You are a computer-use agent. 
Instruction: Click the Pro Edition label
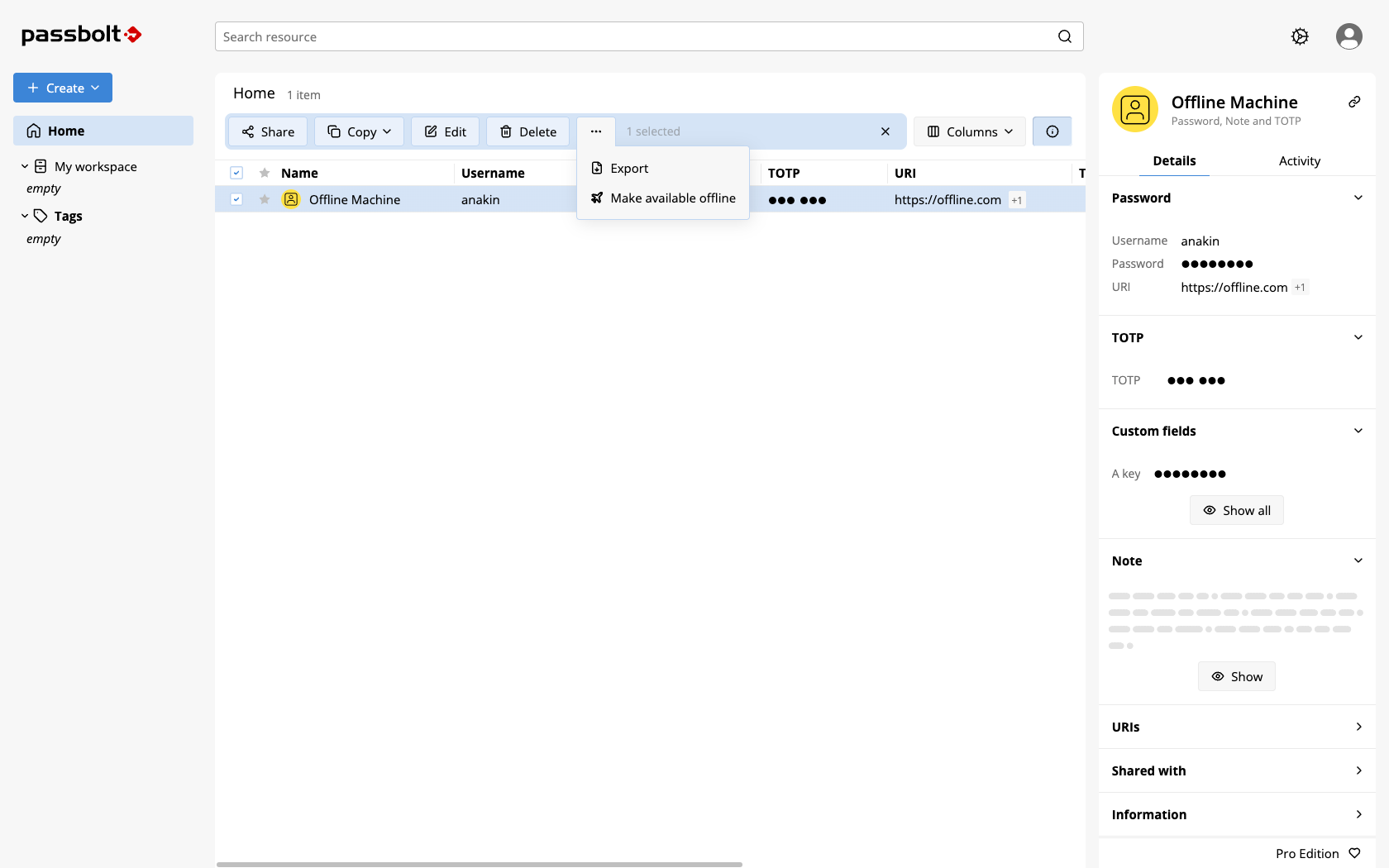(x=1307, y=853)
